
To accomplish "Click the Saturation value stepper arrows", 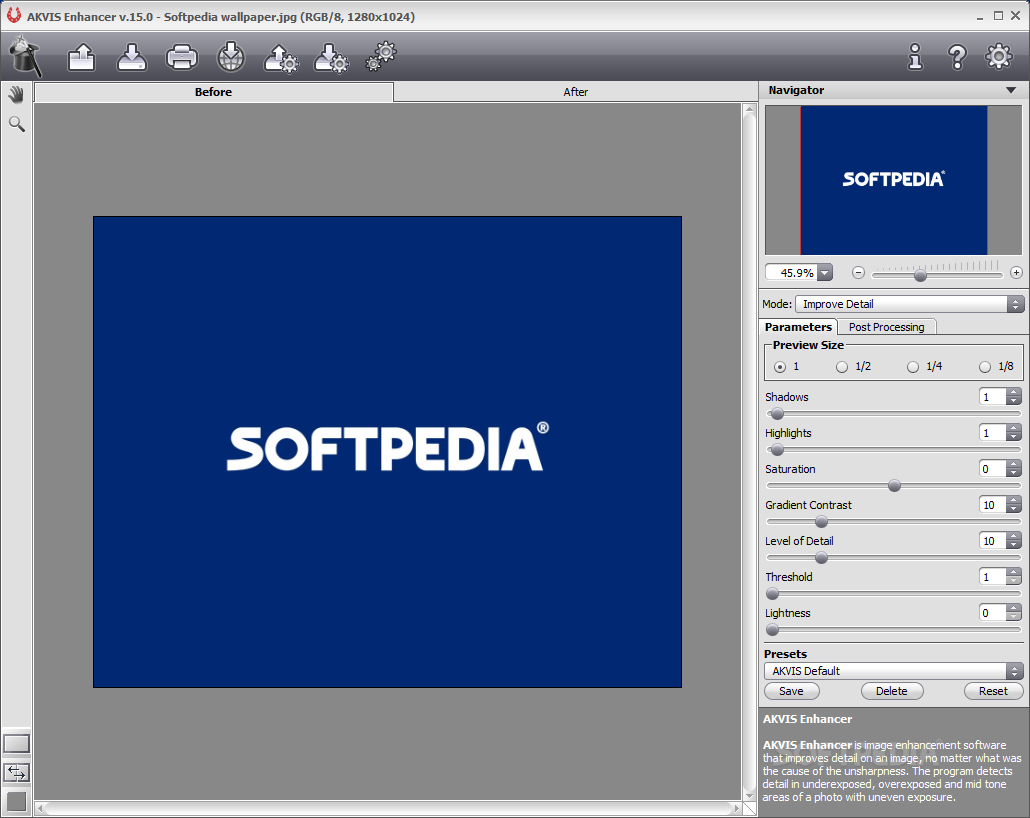I will click(1014, 469).
